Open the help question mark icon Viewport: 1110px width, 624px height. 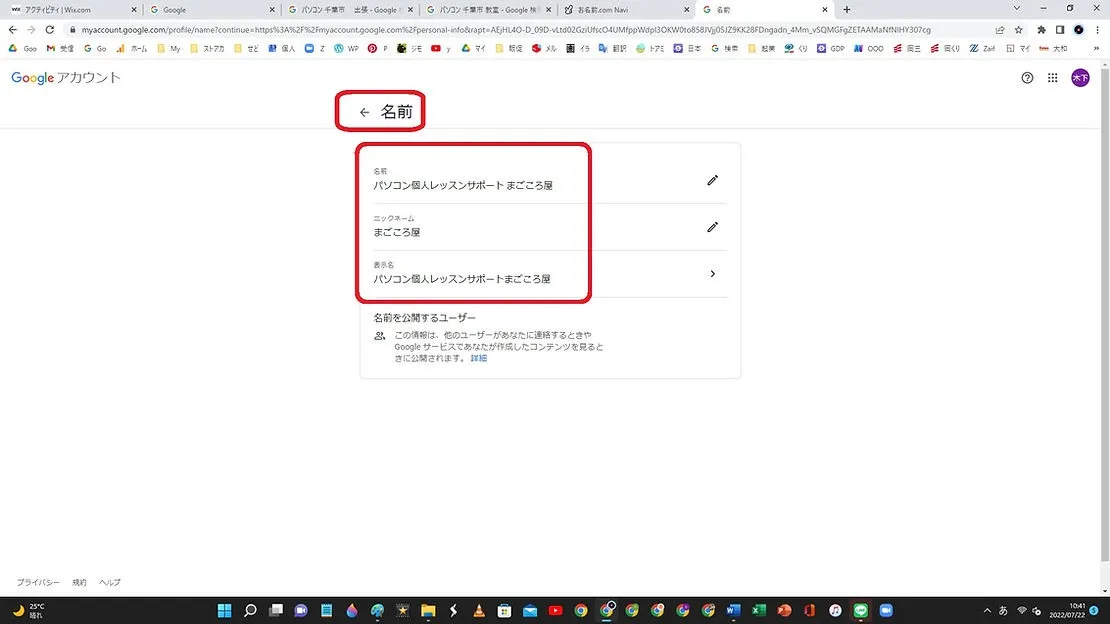1027,78
